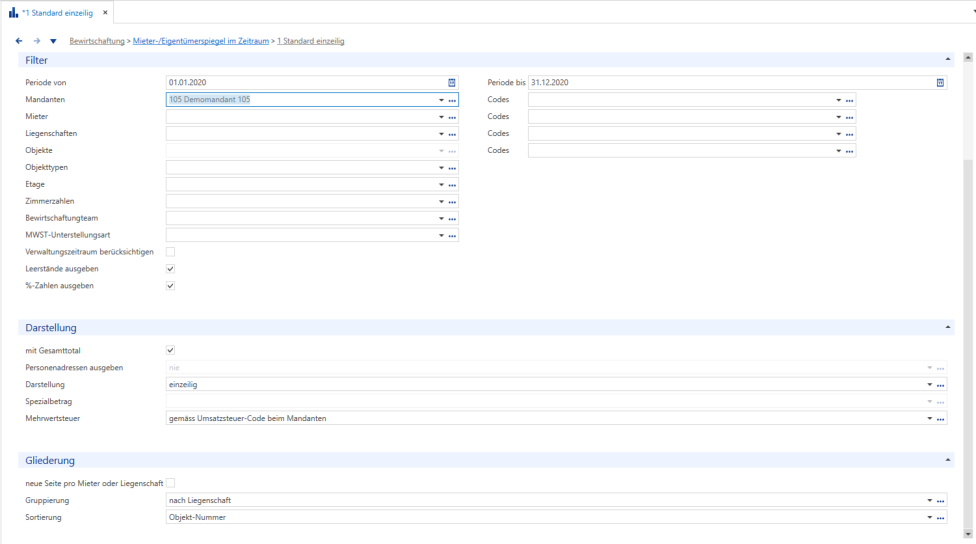Click scrollbar down arrow at right edge
The image size is (976, 544).
coord(968,534)
